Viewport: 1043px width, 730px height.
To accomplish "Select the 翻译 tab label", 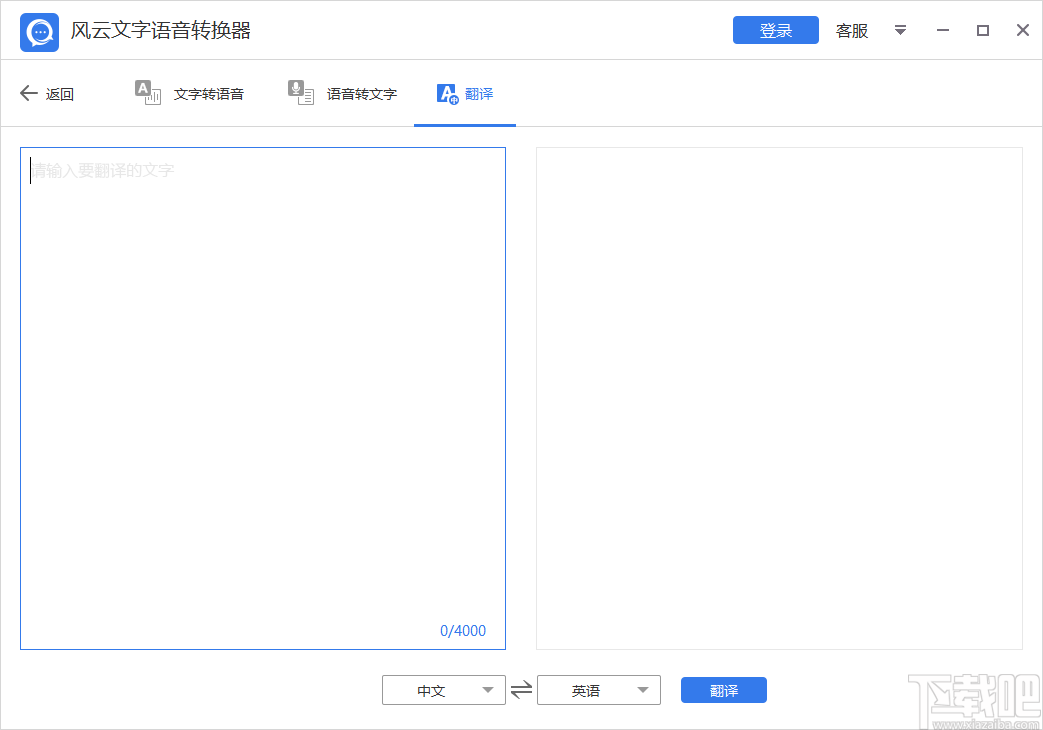I will coord(479,94).
